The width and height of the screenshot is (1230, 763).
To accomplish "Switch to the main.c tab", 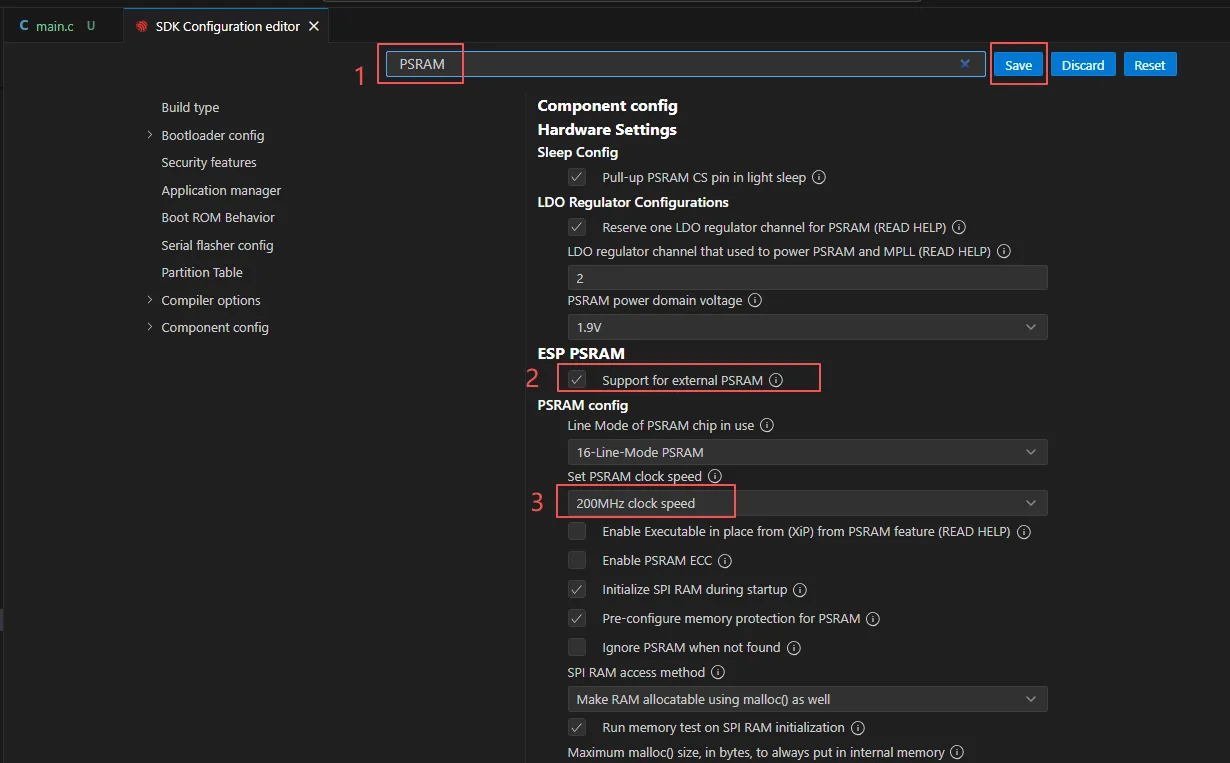I will [55, 26].
